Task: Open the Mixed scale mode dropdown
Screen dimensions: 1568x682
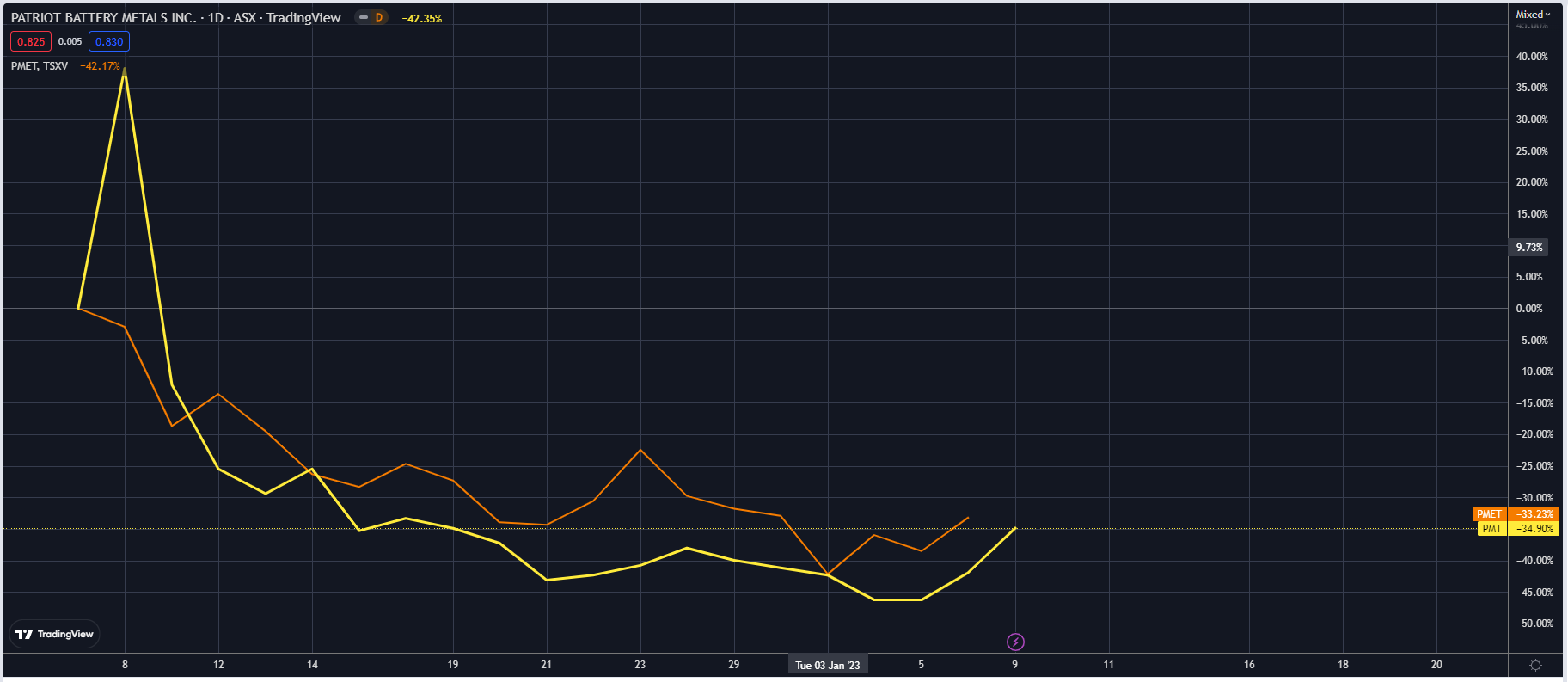Action: click(1533, 14)
